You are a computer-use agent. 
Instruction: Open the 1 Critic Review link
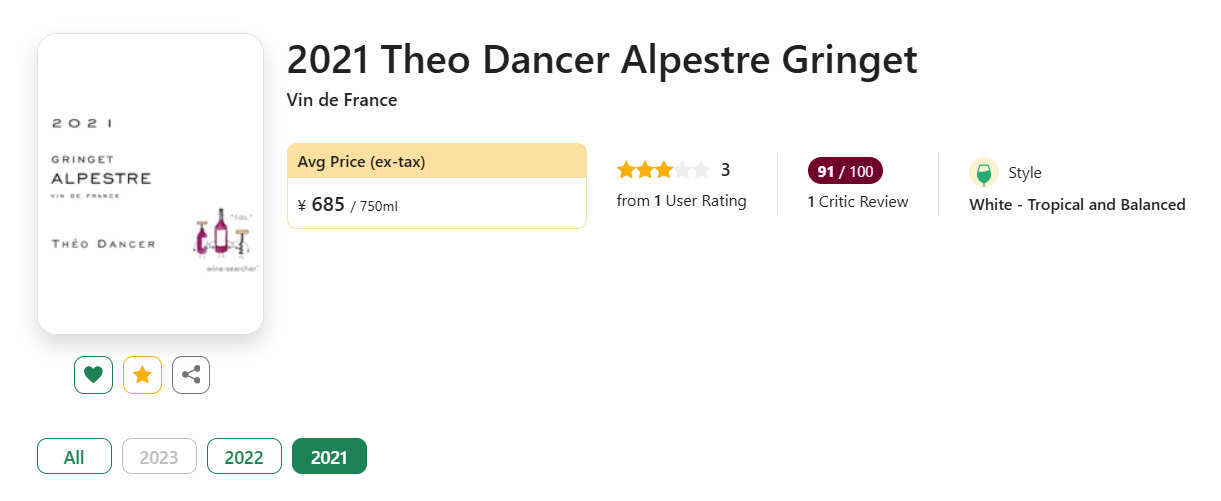click(x=858, y=202)
